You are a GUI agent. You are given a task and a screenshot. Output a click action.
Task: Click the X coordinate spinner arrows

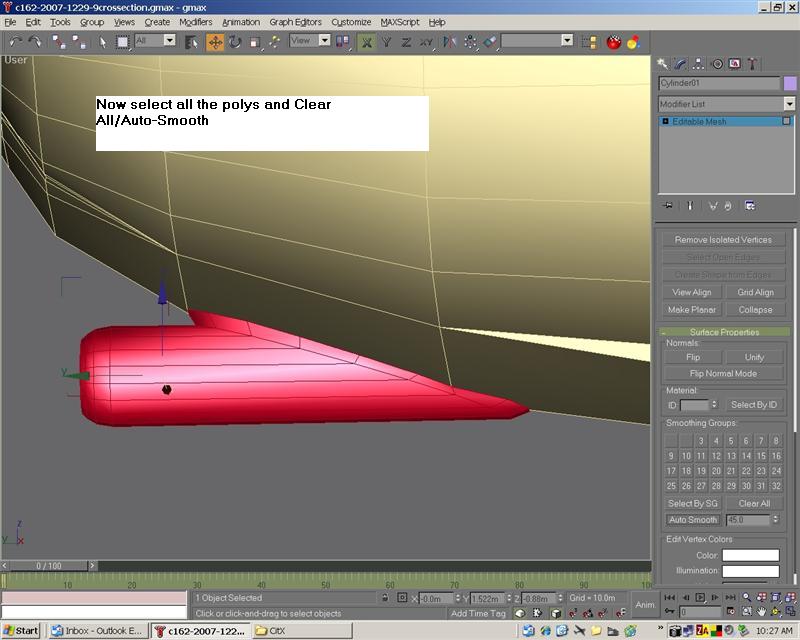(458, 598)
